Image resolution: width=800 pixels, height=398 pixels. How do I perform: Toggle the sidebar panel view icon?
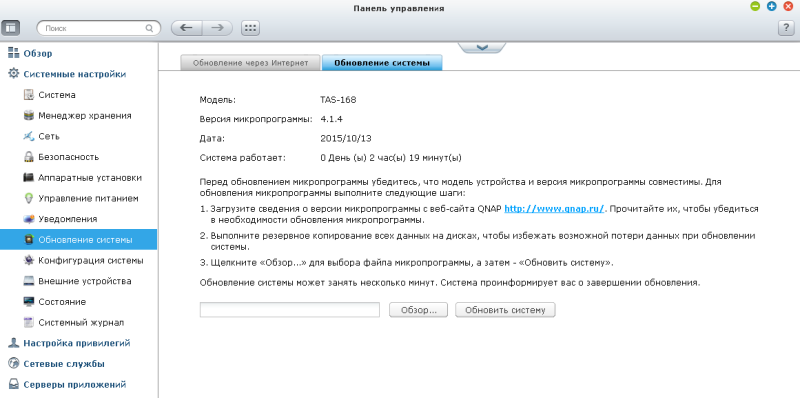tap(11, 28)
